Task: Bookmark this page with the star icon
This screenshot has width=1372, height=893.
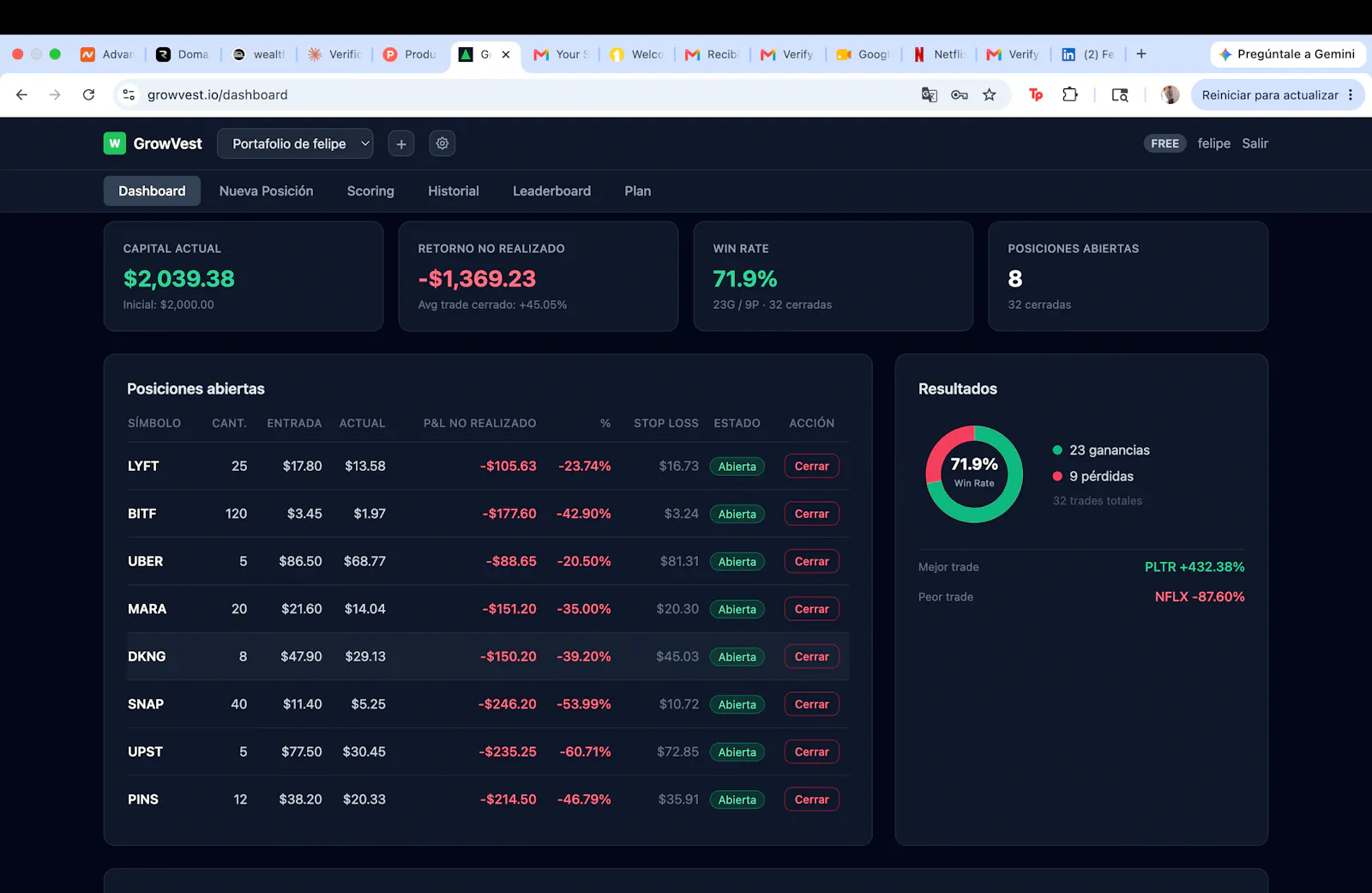Action: pyautogui.click(x=990, y=94)
